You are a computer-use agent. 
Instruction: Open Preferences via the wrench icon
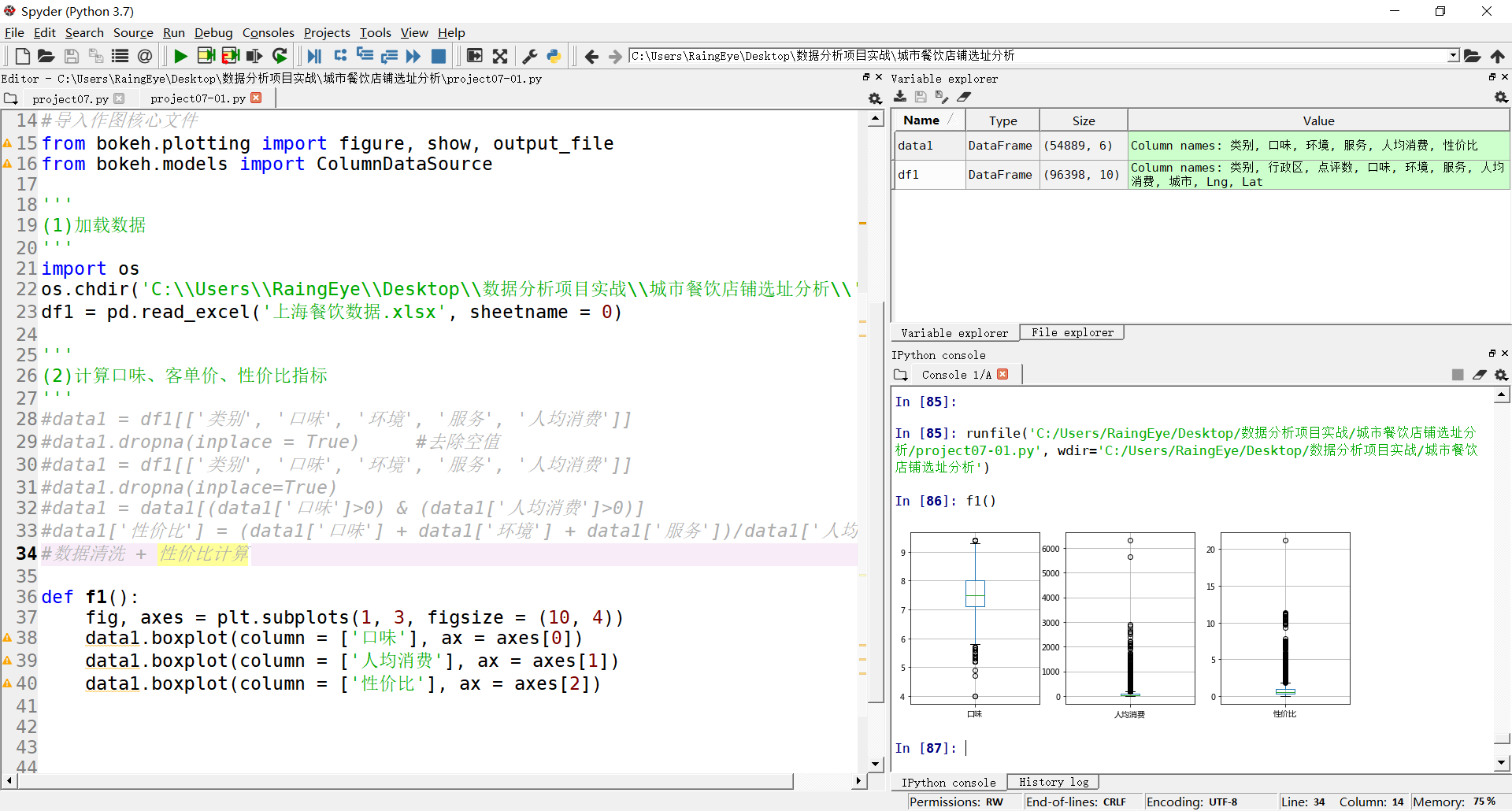click(x=530, y=56)
